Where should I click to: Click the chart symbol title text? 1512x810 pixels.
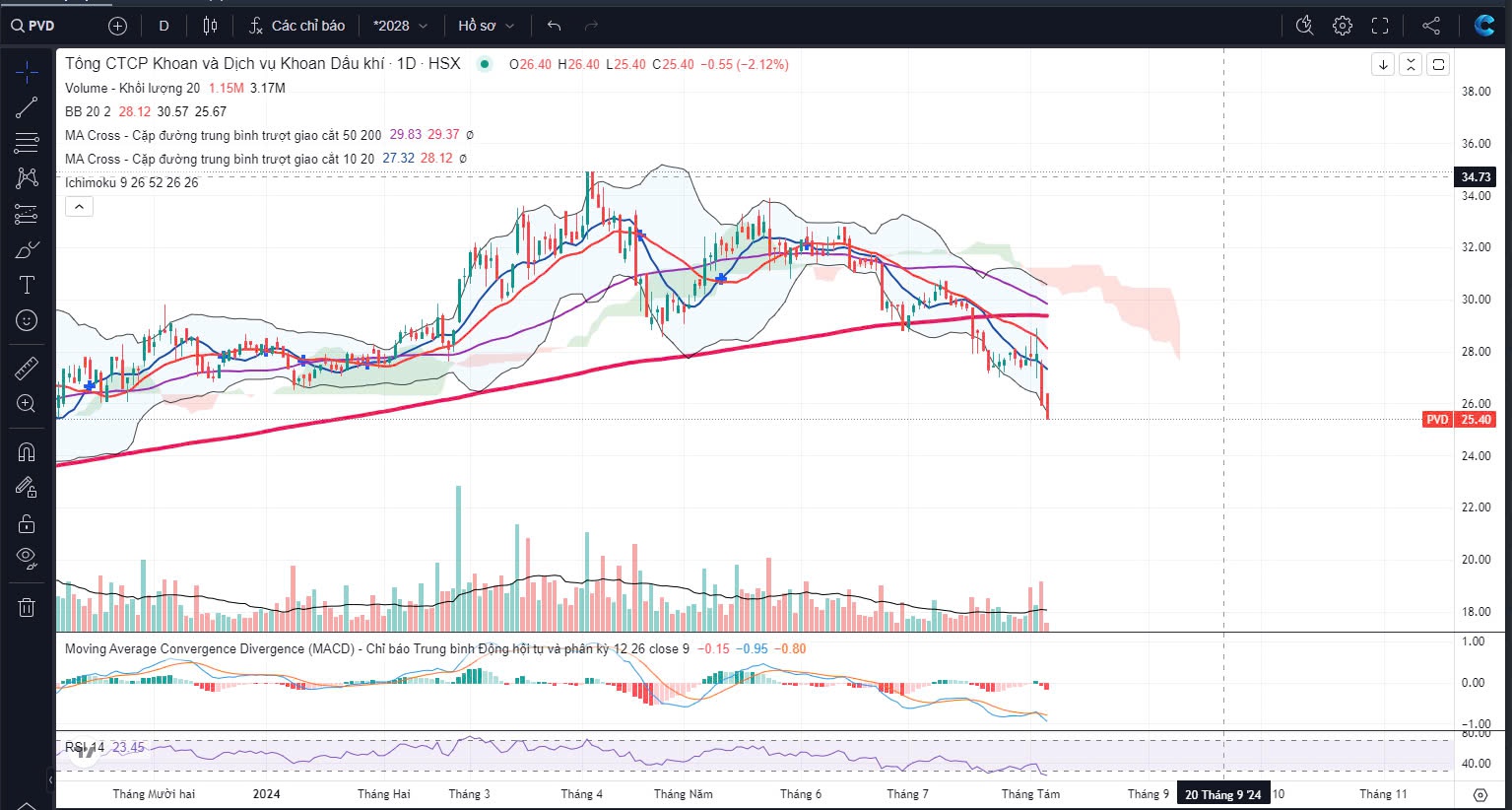click(x=263, y=63)
